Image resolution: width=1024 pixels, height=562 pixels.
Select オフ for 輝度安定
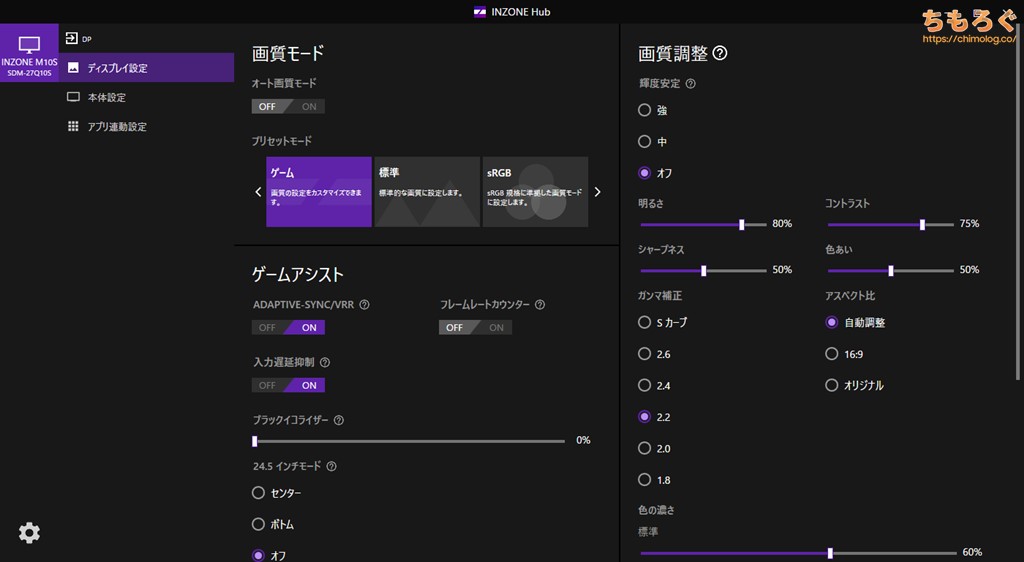pyautogui.click(x=645, y=173)
